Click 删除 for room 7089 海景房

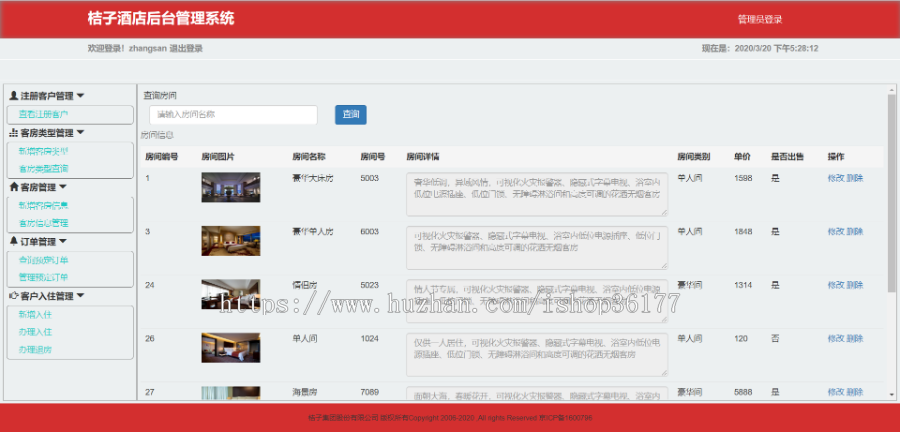pyautogui.click(x=855, y=392)
